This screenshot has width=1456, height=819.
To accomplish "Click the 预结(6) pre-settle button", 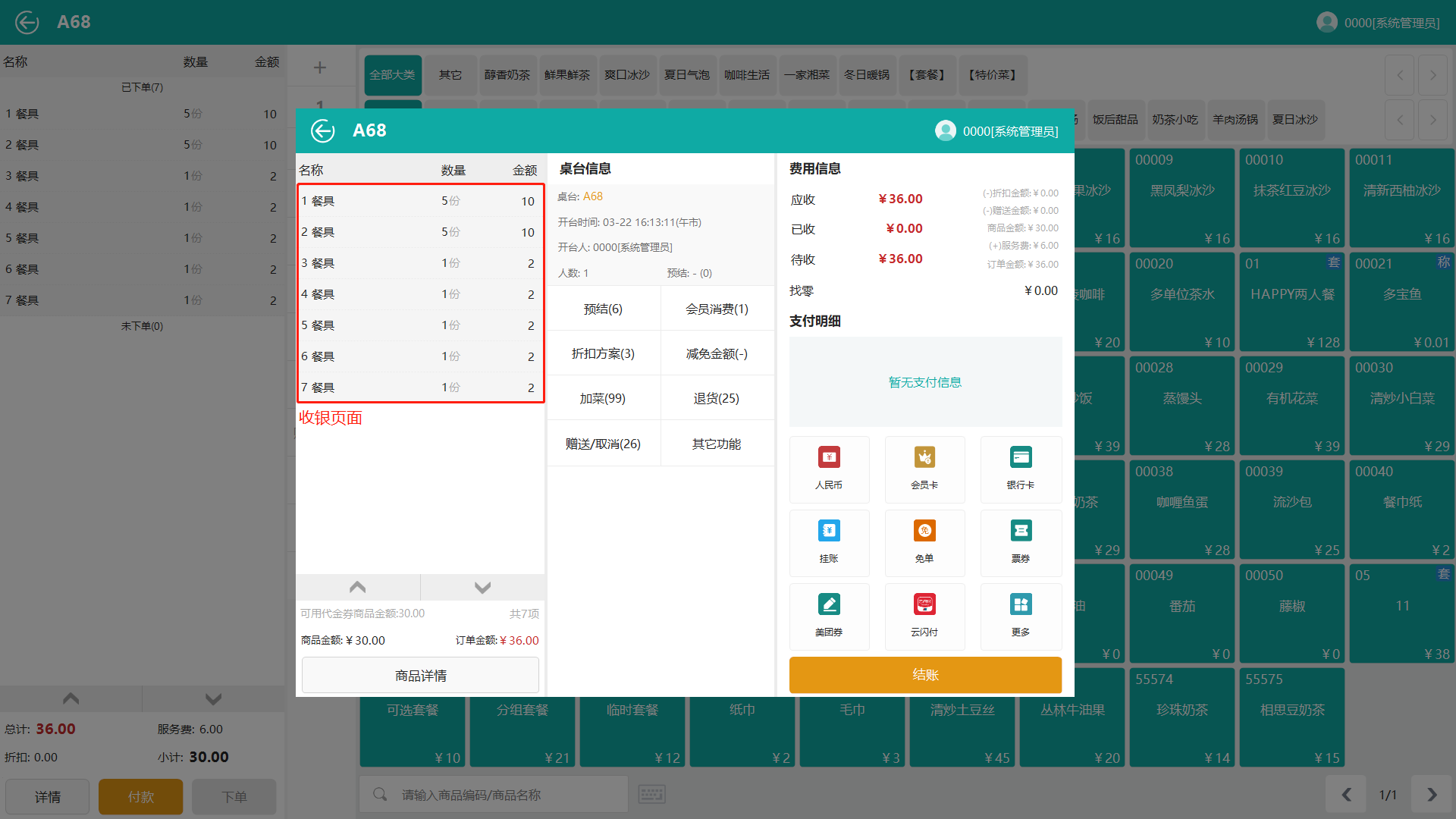I will tap(603, 309).
